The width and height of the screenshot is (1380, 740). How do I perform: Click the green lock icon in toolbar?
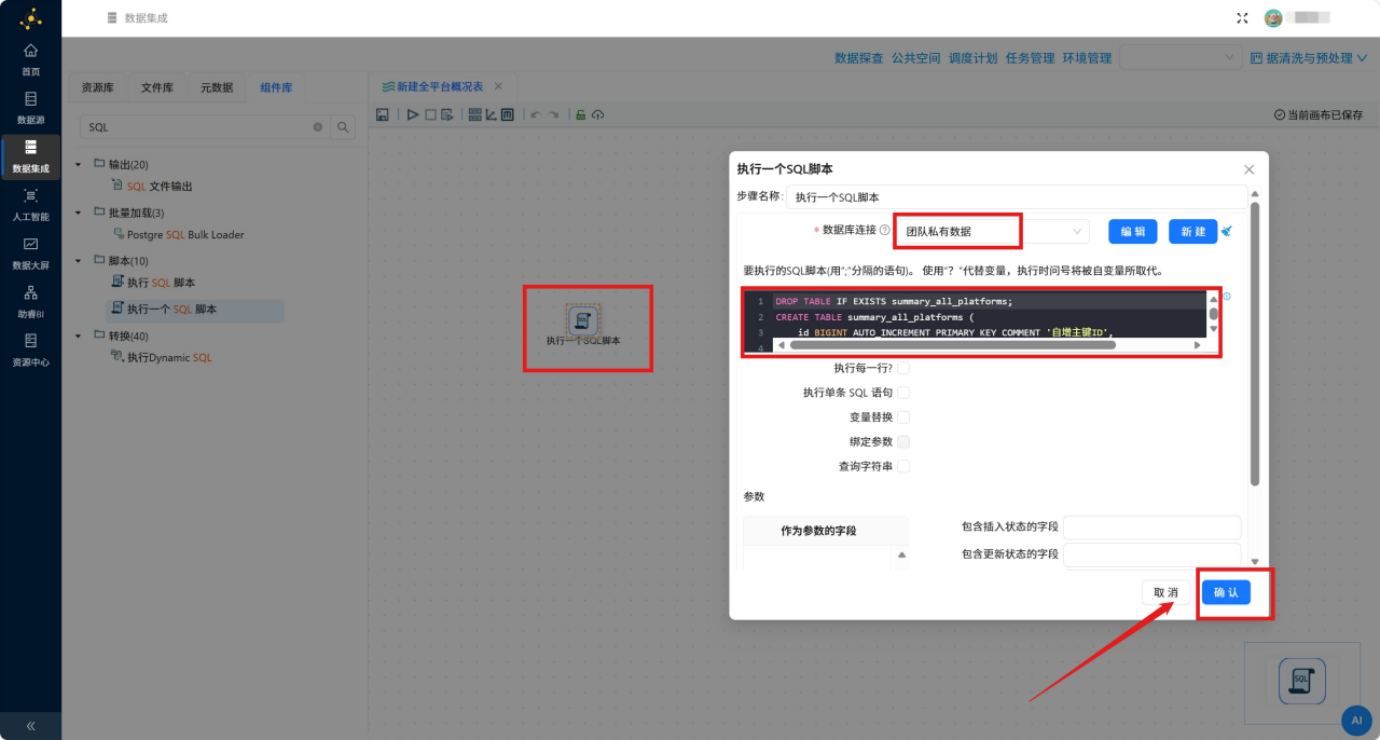580,115
